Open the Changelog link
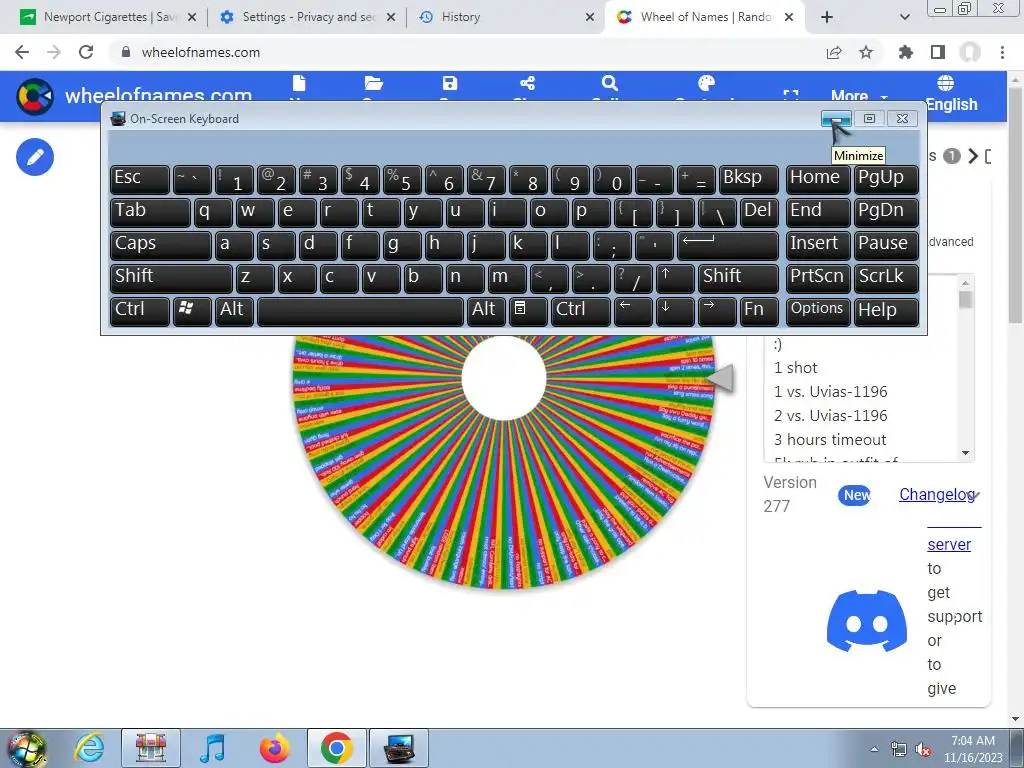This screenshot has width=1024, height=768. click(937, 494)
